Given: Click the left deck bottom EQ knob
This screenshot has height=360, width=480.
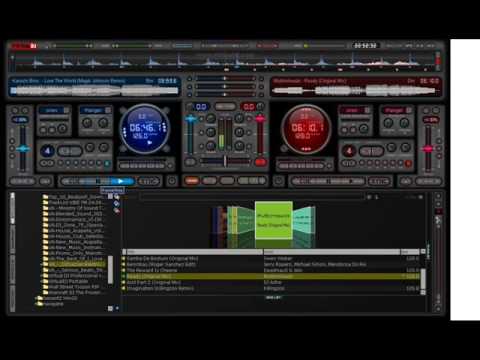Looking at the screenshot, I should tap(211, 146).
